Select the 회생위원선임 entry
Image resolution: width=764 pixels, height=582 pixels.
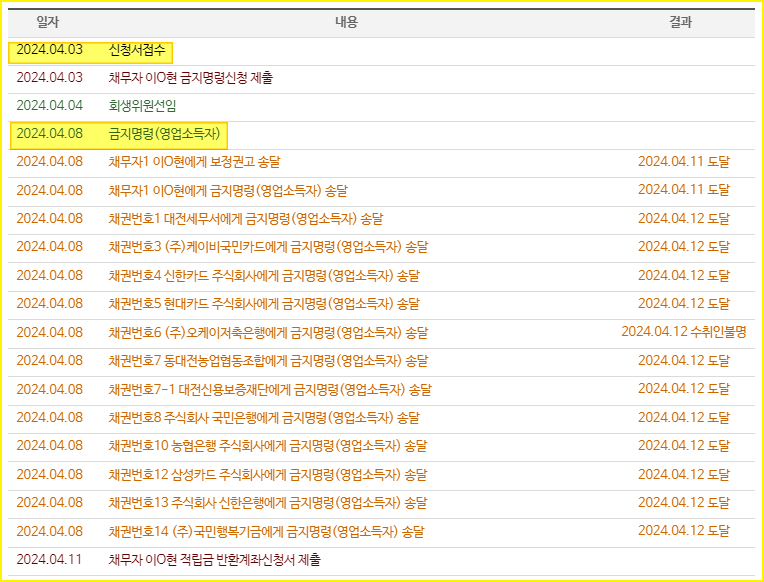pyautogui.click(x=142, y=106)
